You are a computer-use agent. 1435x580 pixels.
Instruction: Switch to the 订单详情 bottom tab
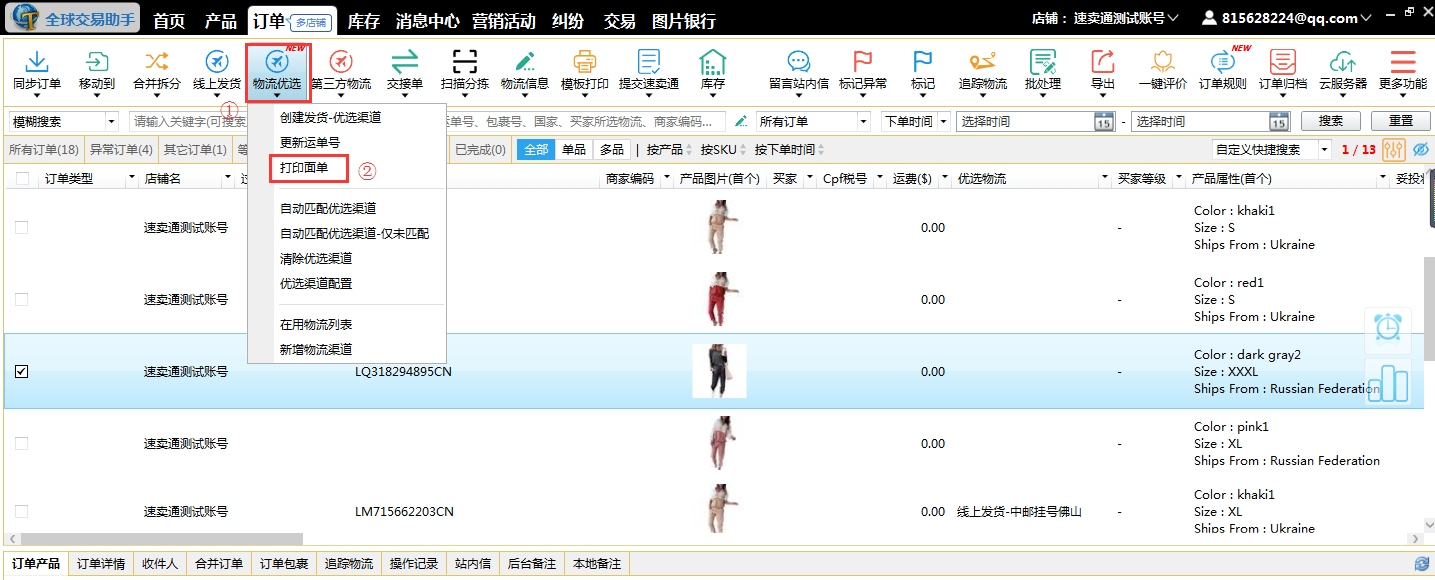pos(101,564)
